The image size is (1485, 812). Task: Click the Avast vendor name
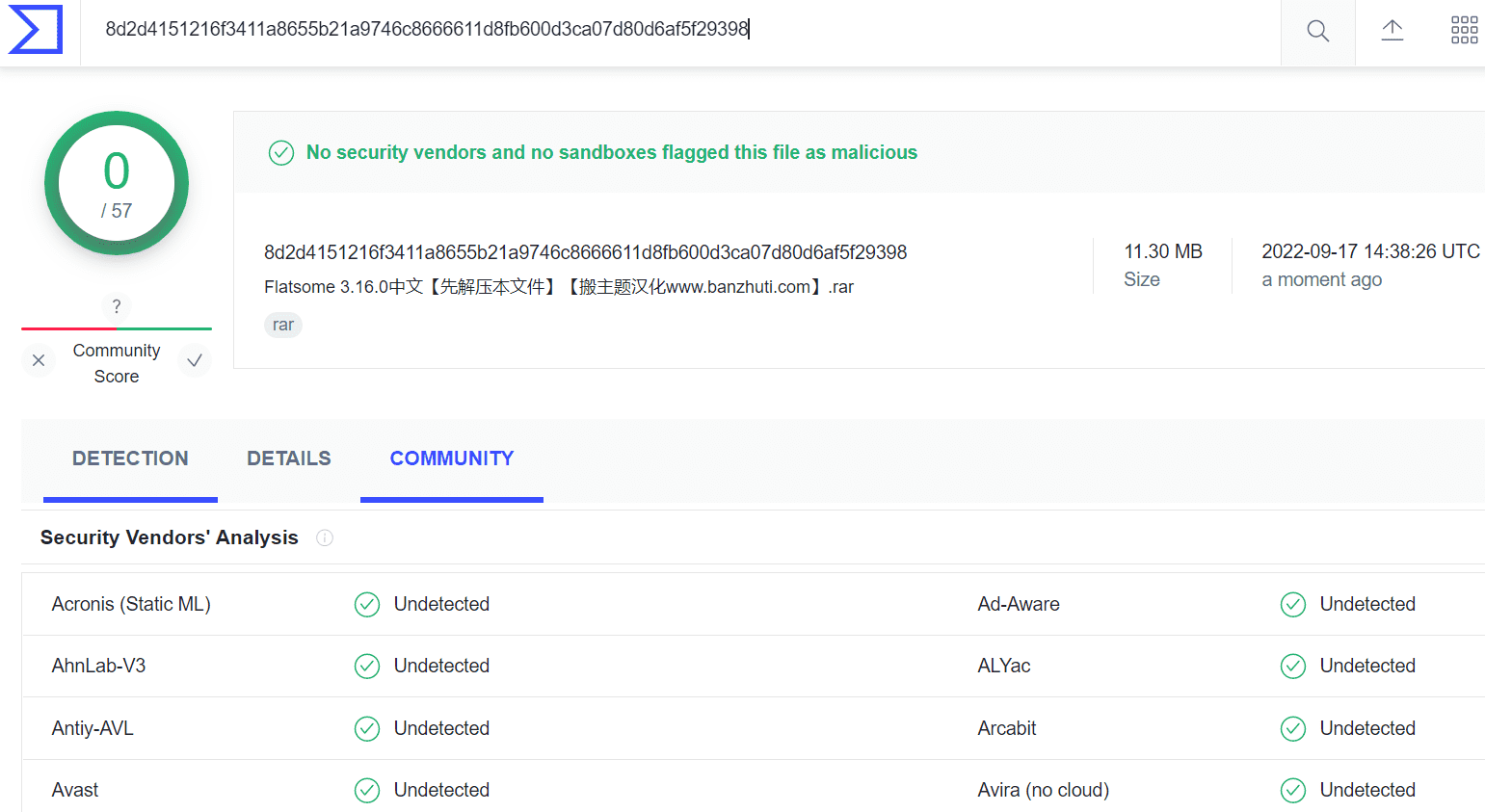75,790
